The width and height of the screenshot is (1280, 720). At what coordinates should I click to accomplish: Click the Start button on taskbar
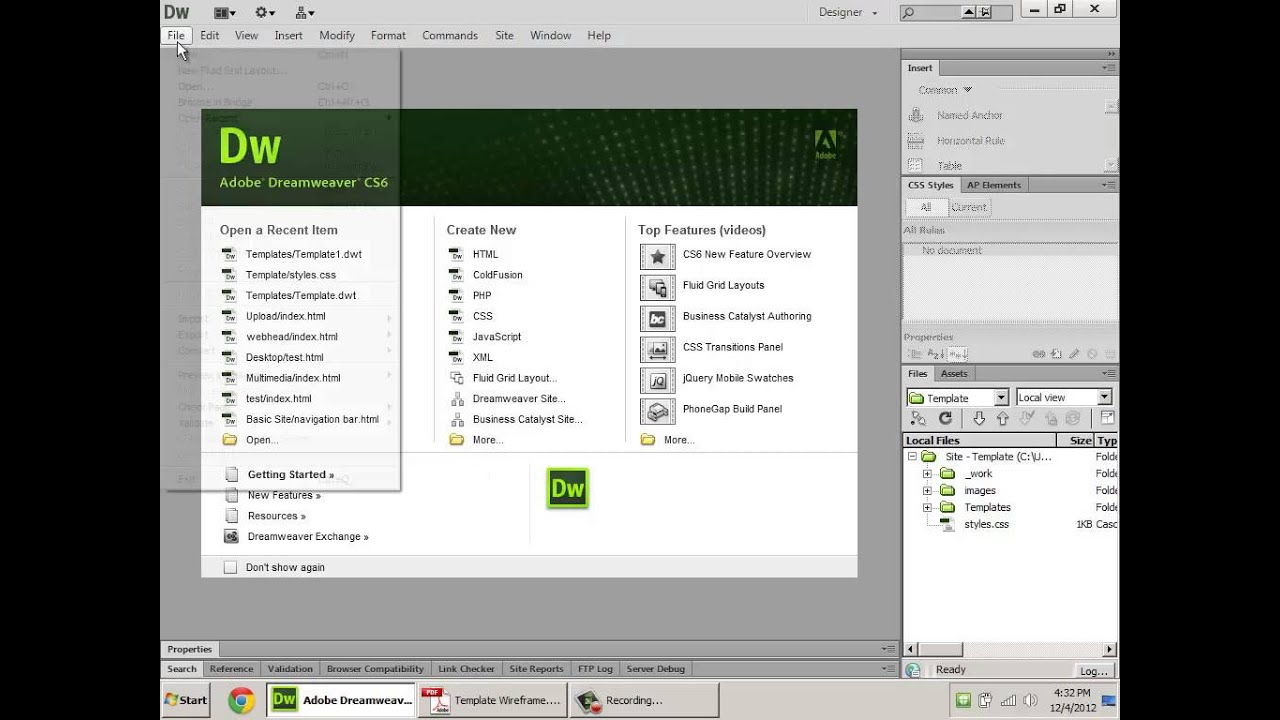coord(186,700)
